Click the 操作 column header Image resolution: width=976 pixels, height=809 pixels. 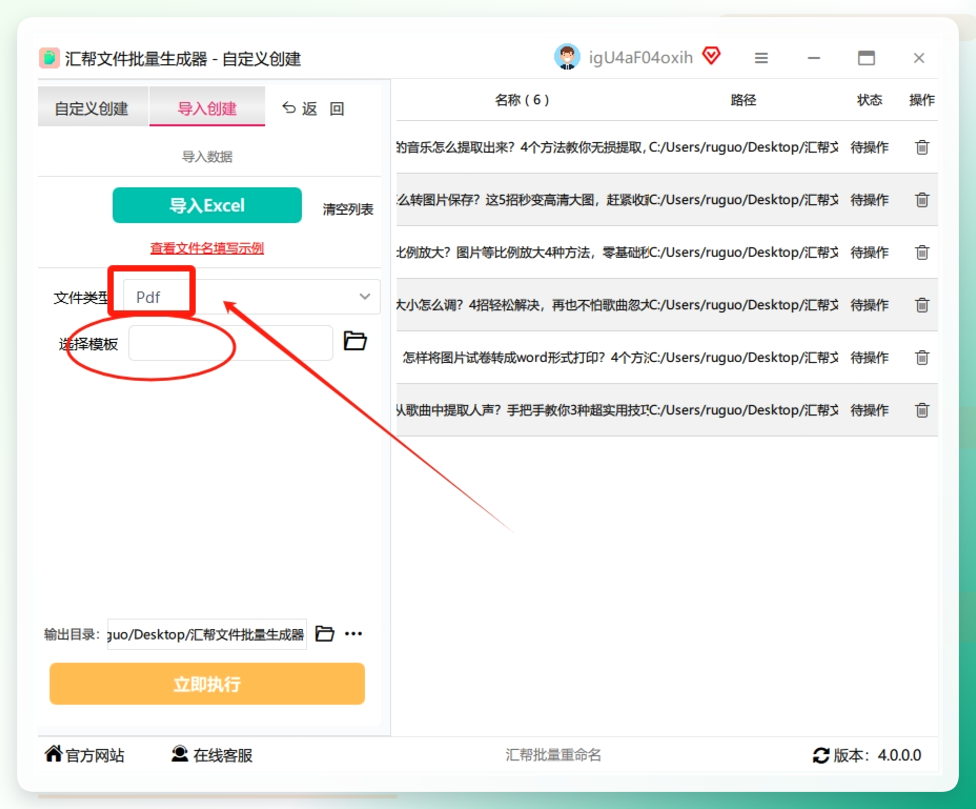point(922,100)
